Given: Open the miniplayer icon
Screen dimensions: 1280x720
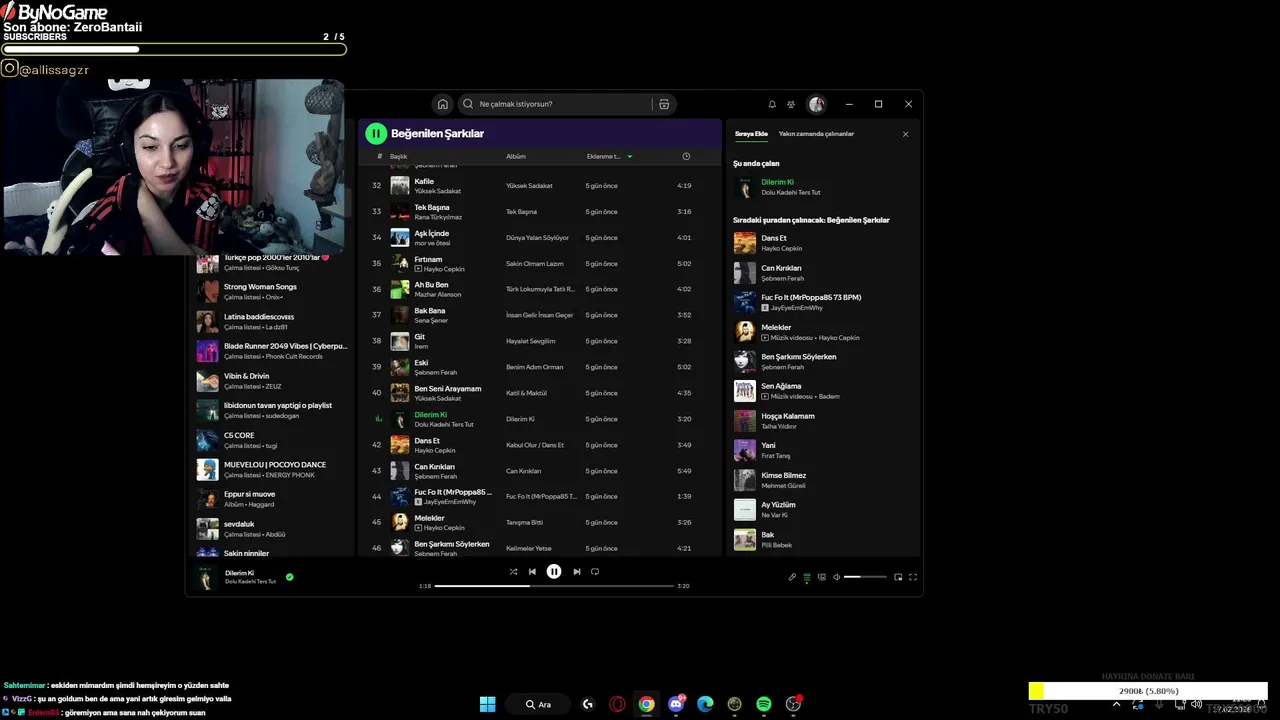Looking at the screenshot, I should pyautogui.click(x=898, y=577).
